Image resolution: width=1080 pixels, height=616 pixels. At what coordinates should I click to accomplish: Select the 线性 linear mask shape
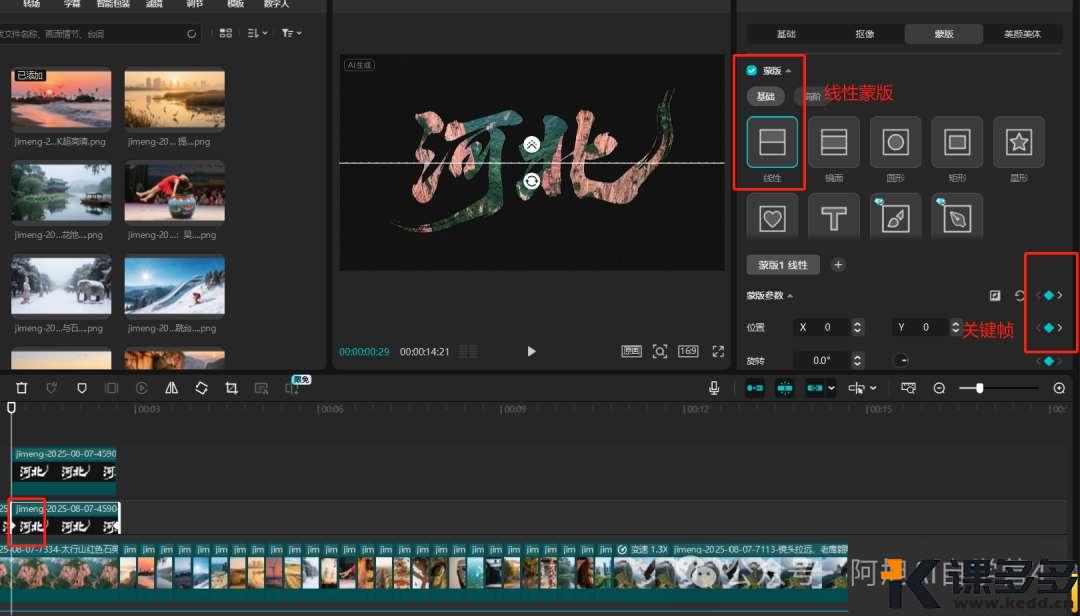coord(772,142)
